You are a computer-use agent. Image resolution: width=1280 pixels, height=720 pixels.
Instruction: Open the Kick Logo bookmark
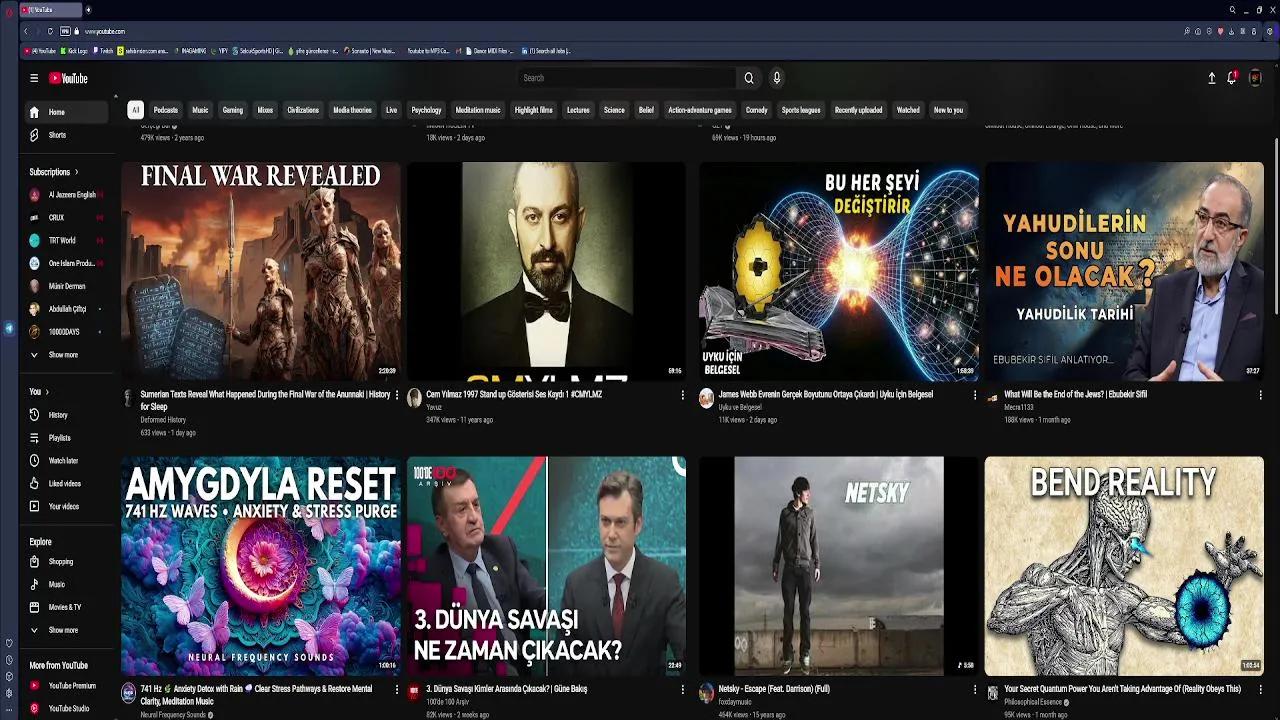coord(74,51)
